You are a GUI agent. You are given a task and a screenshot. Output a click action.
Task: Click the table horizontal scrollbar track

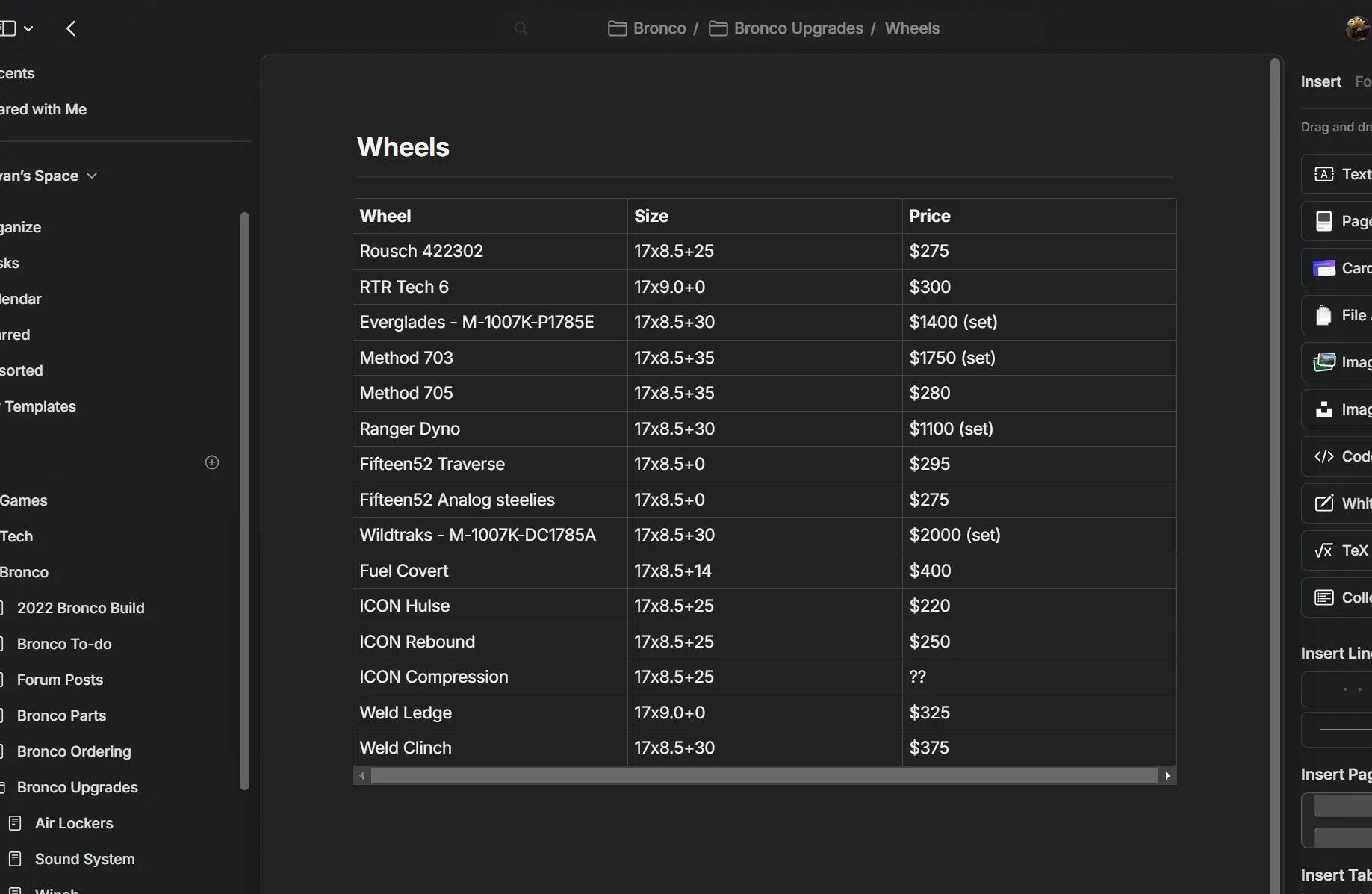click(x=765, y=775)
